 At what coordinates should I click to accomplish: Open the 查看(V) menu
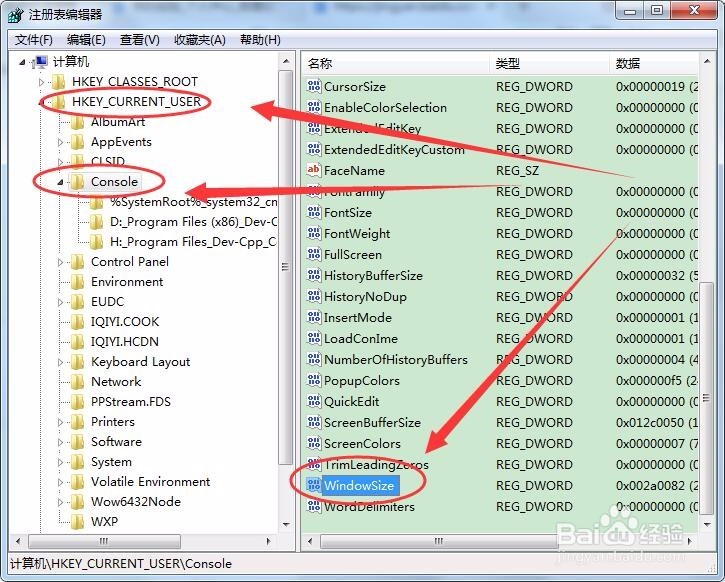[x=140, y=40]
